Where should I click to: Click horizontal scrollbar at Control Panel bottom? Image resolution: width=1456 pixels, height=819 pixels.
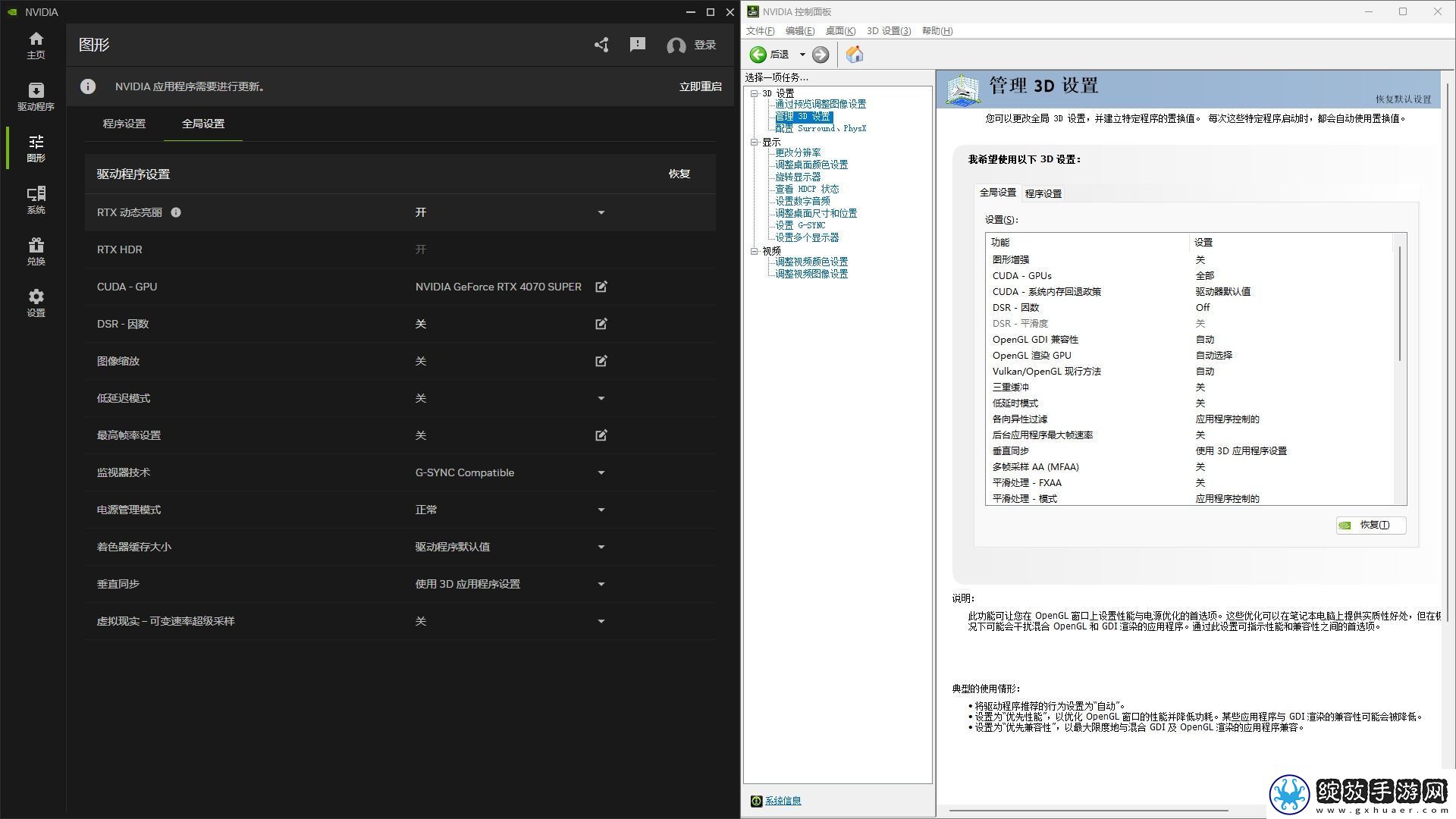1088,811
